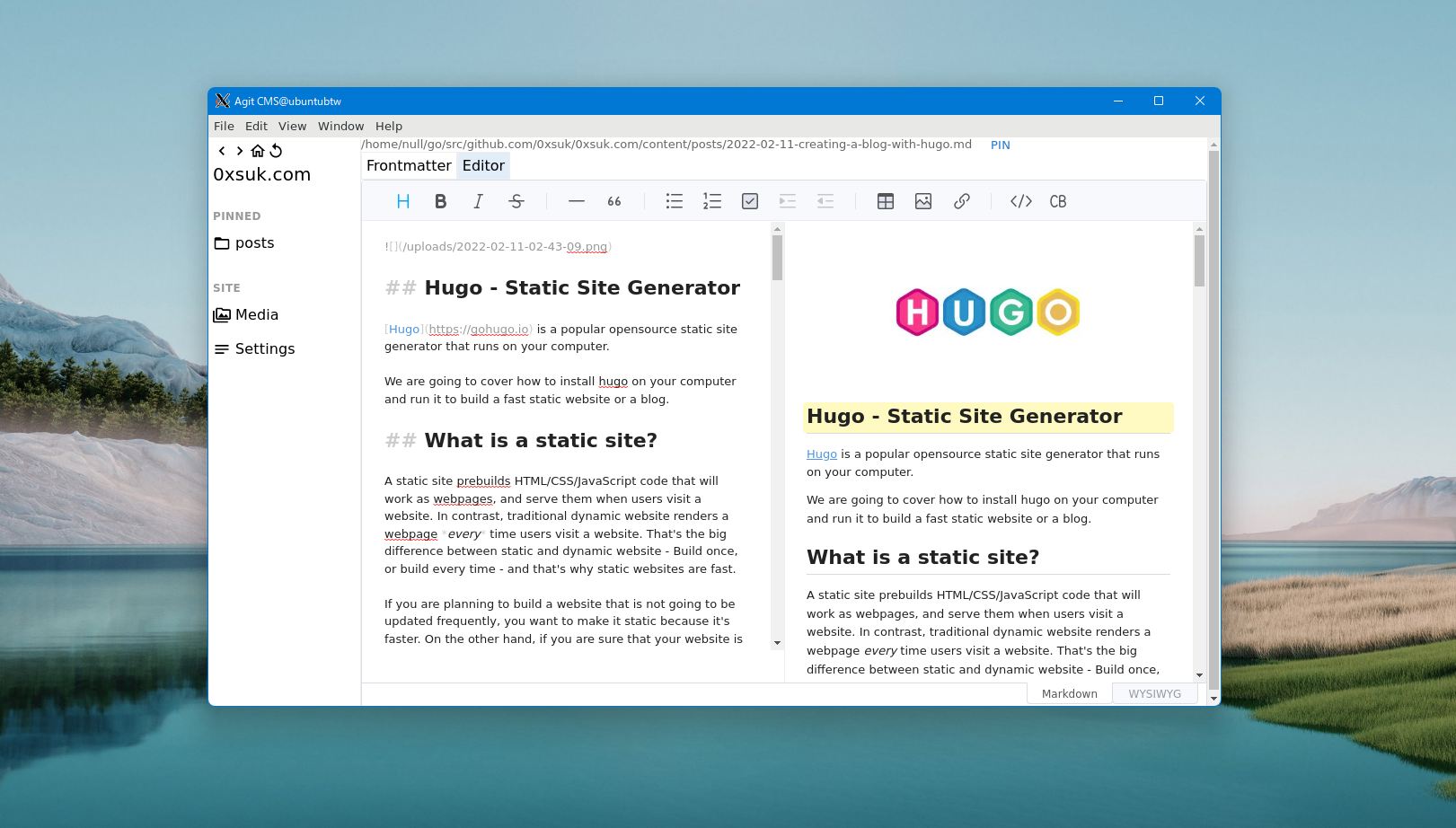Click the markdown editor scrollbar thumb
The width and height of the screenshot is (1456, 828).
tap(777, 258)
